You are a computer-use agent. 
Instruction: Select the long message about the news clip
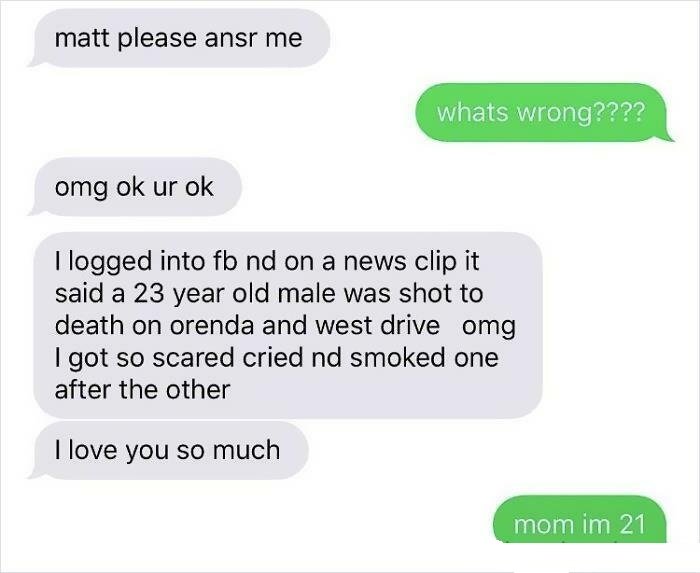(288, 325)
